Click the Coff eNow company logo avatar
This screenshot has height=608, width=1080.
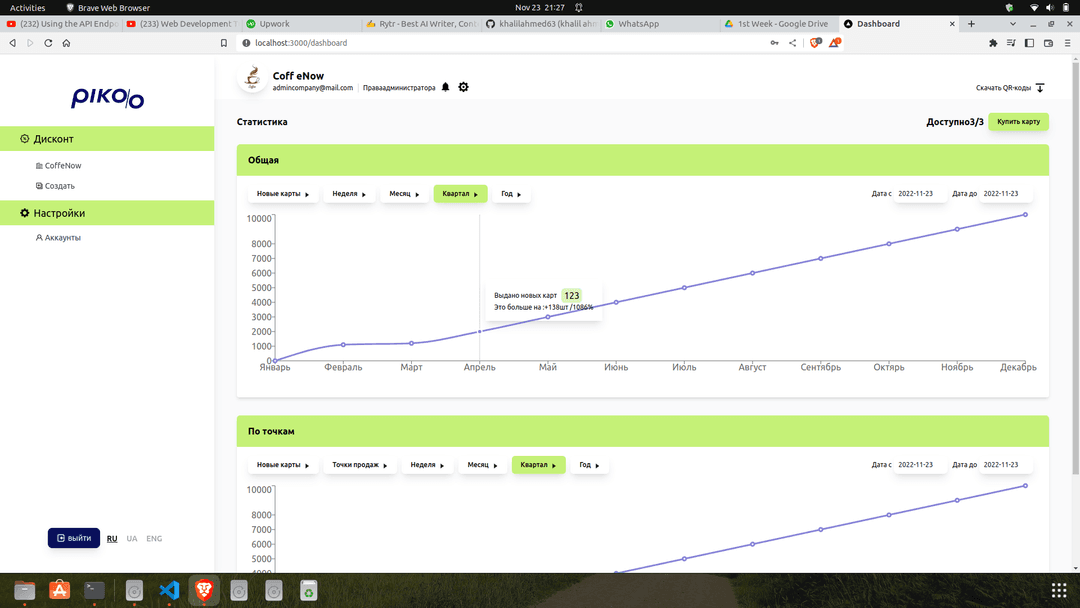point(252,78)
